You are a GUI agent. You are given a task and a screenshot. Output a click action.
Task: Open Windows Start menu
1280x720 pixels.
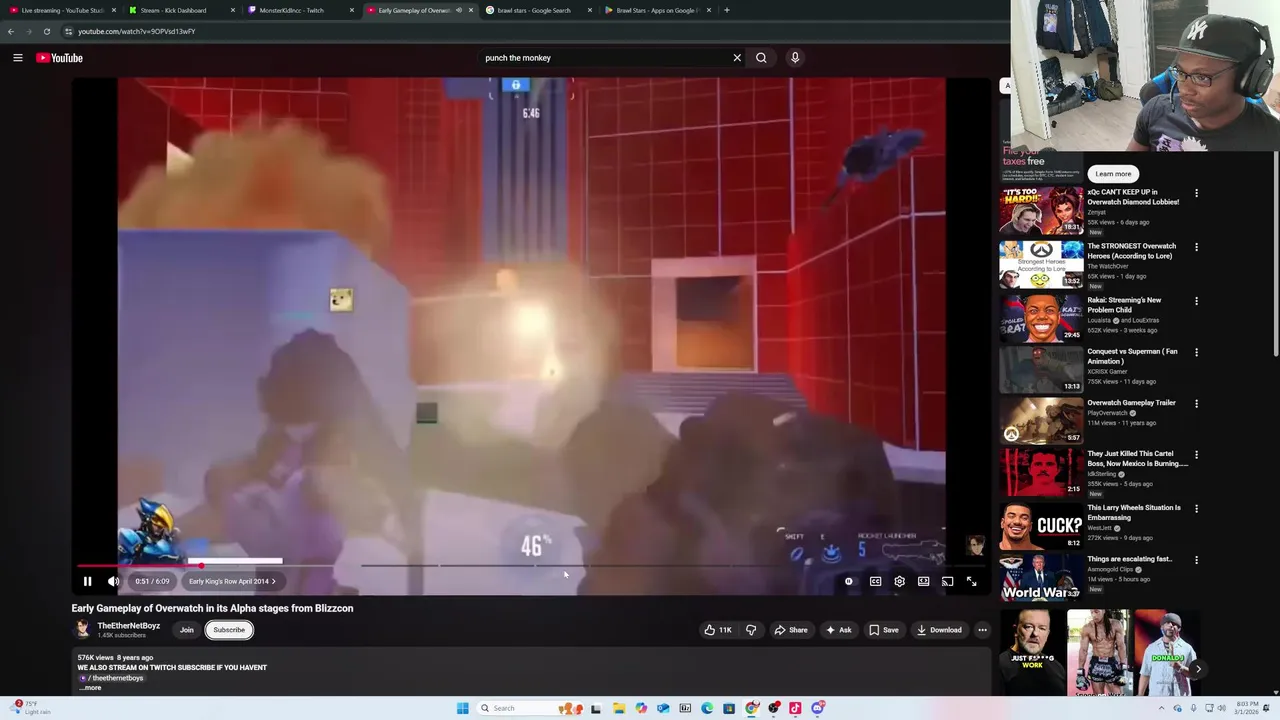click(x=463, y=708)
